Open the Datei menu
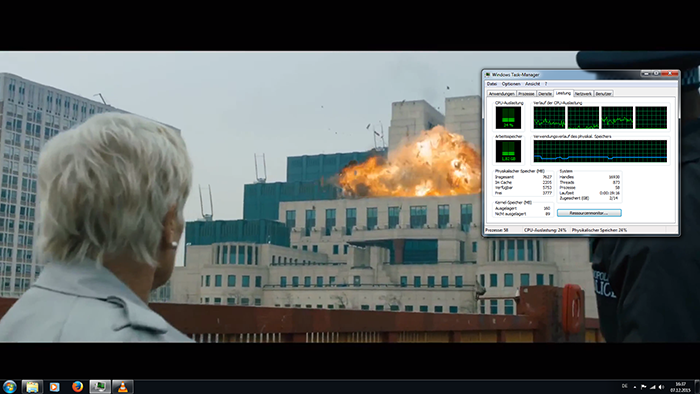 [492, 84]
